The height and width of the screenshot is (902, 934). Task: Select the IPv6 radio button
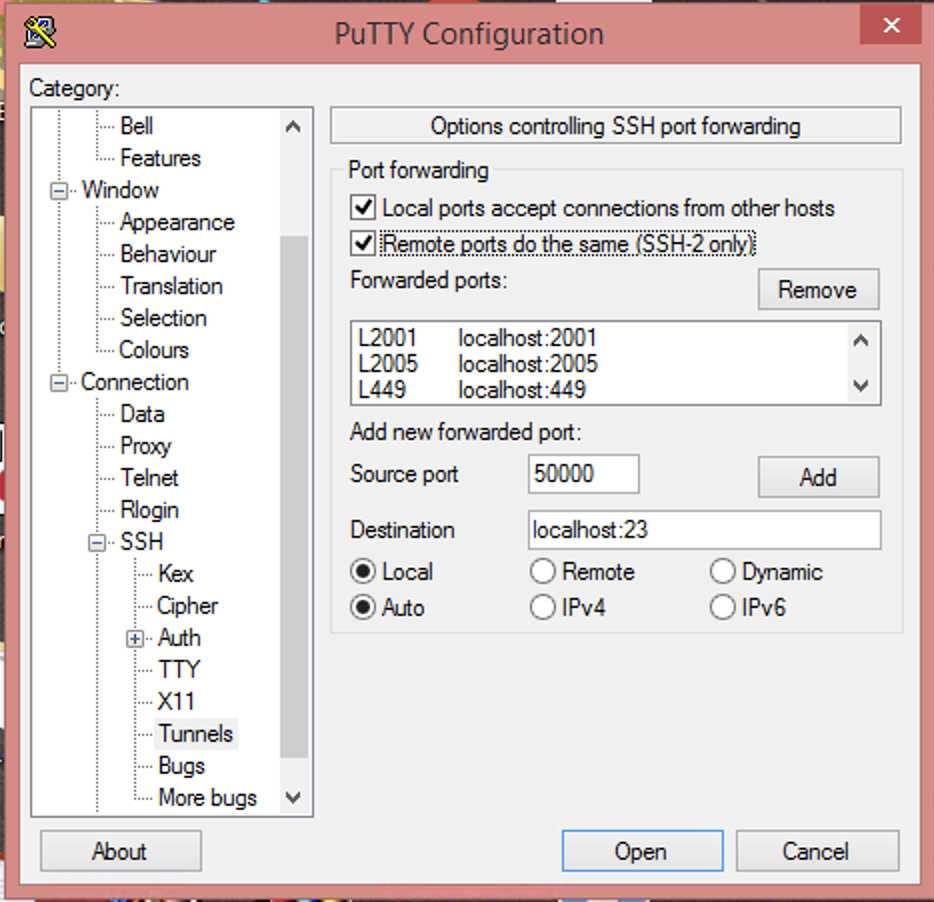point(723,607)
